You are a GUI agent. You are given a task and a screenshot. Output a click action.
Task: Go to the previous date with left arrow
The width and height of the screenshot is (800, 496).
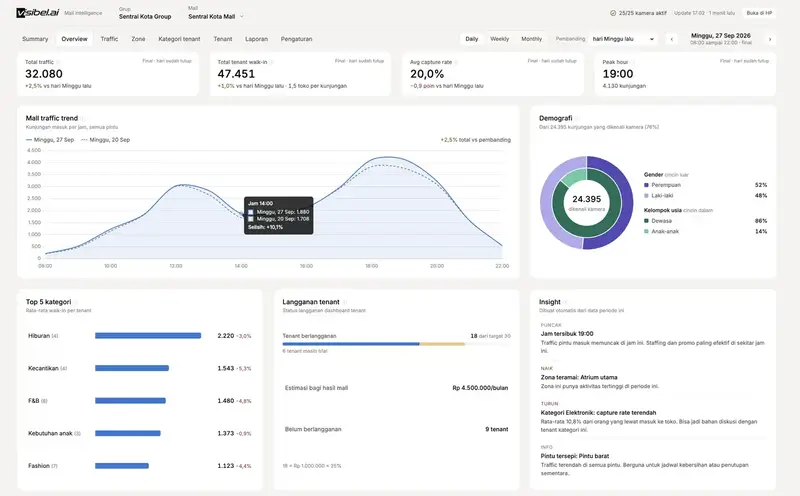671,39
